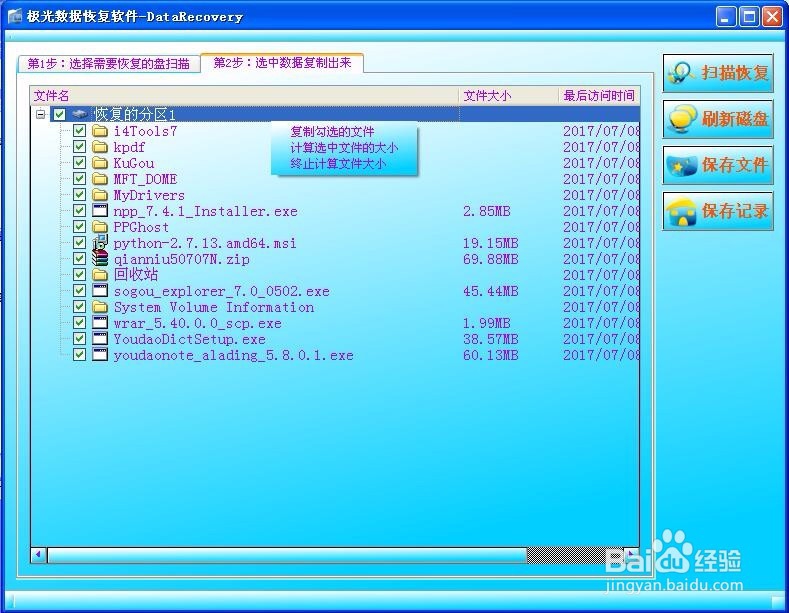Click the 扫描恢复 button
Image resolution: width=789 pixels, height=613 pixels.
coord(718,73)
